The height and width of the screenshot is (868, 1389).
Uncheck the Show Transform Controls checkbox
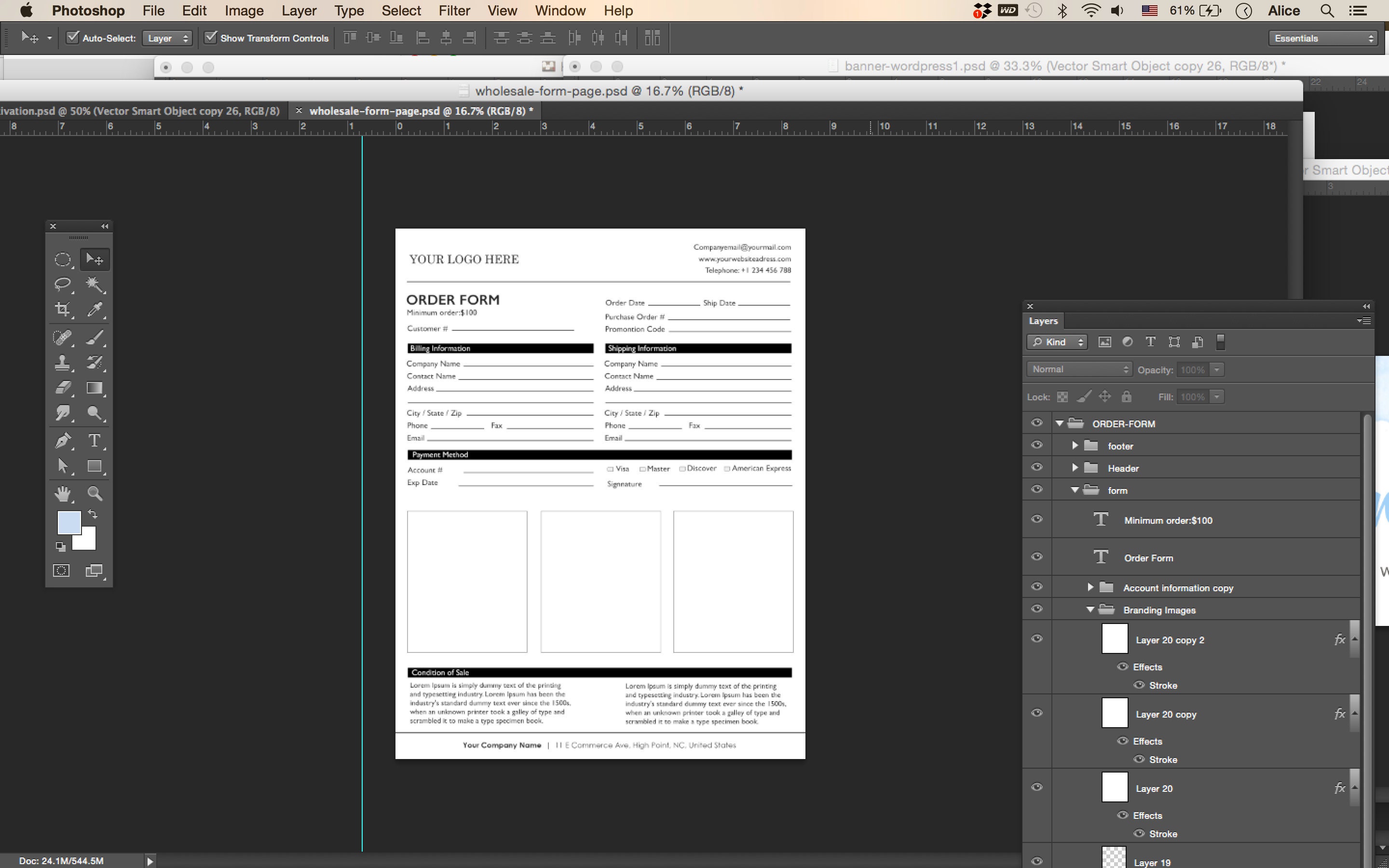[x=212, y=37]
